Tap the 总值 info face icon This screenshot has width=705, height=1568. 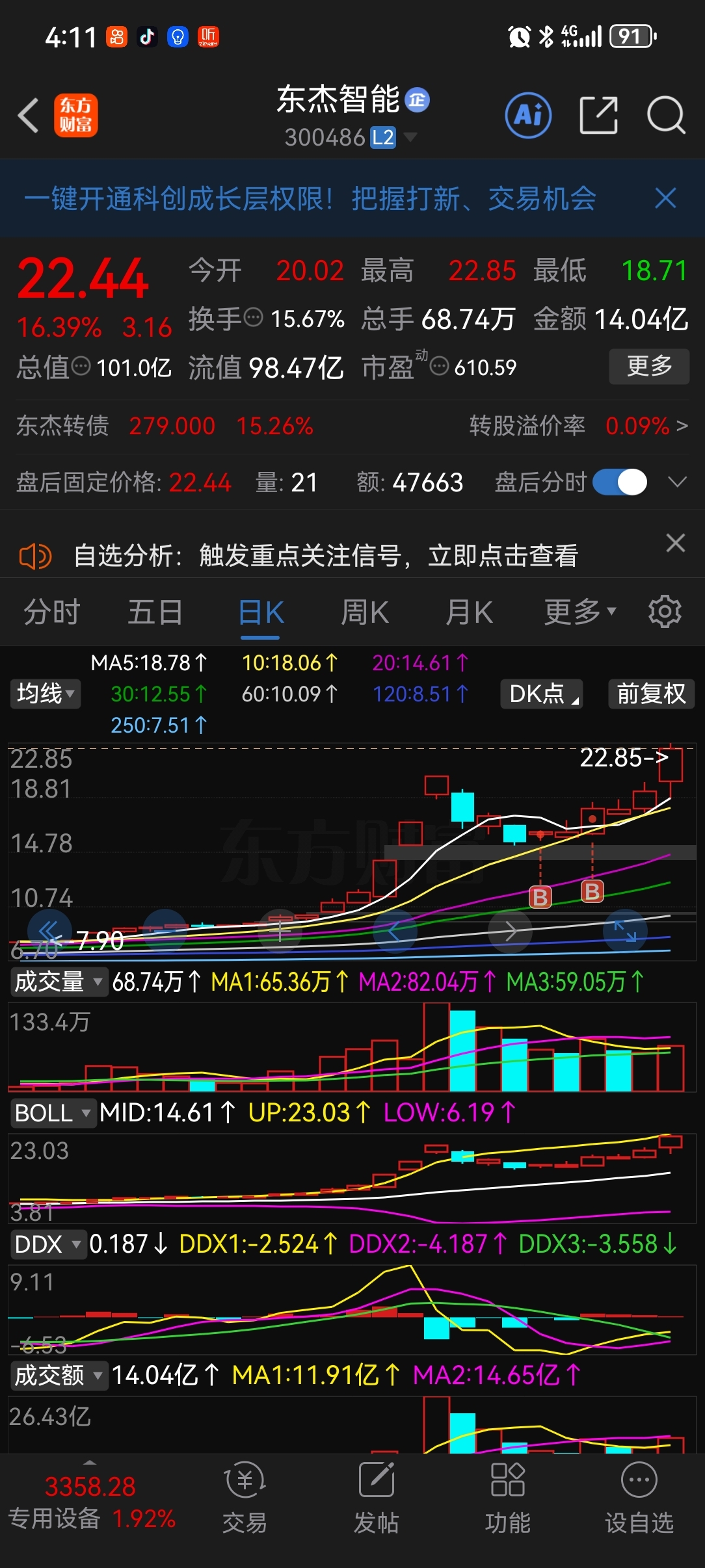81,366
